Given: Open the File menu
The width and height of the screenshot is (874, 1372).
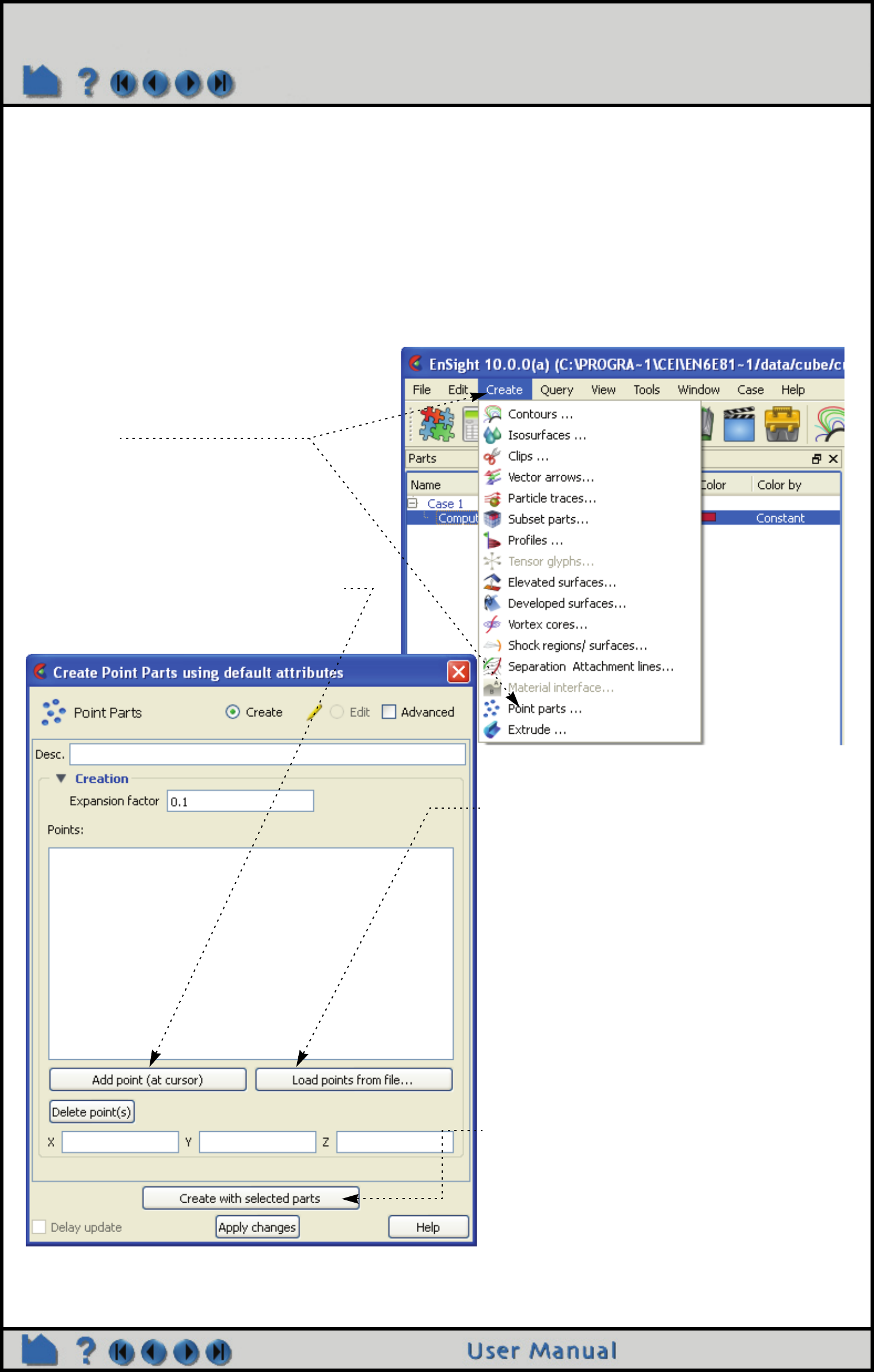Looking at the screenshot, I should 421,390.
